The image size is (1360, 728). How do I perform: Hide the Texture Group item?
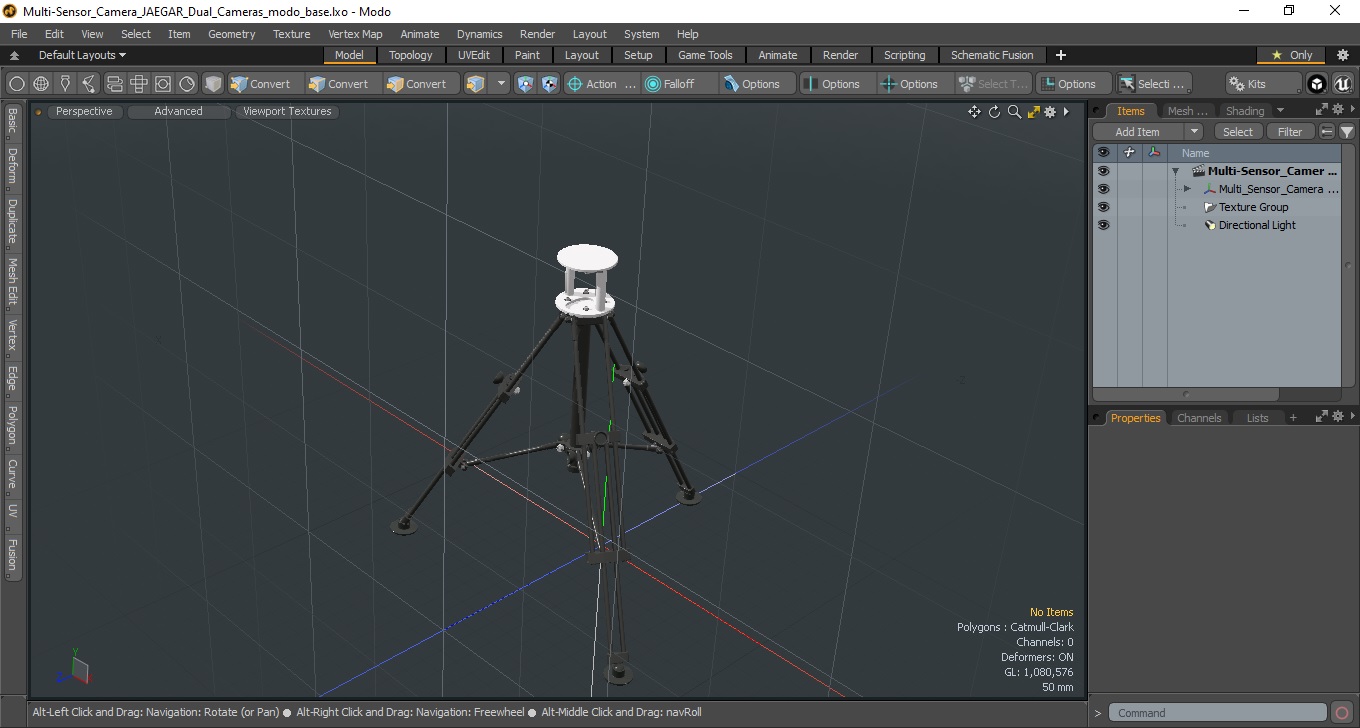(1103, 207)
